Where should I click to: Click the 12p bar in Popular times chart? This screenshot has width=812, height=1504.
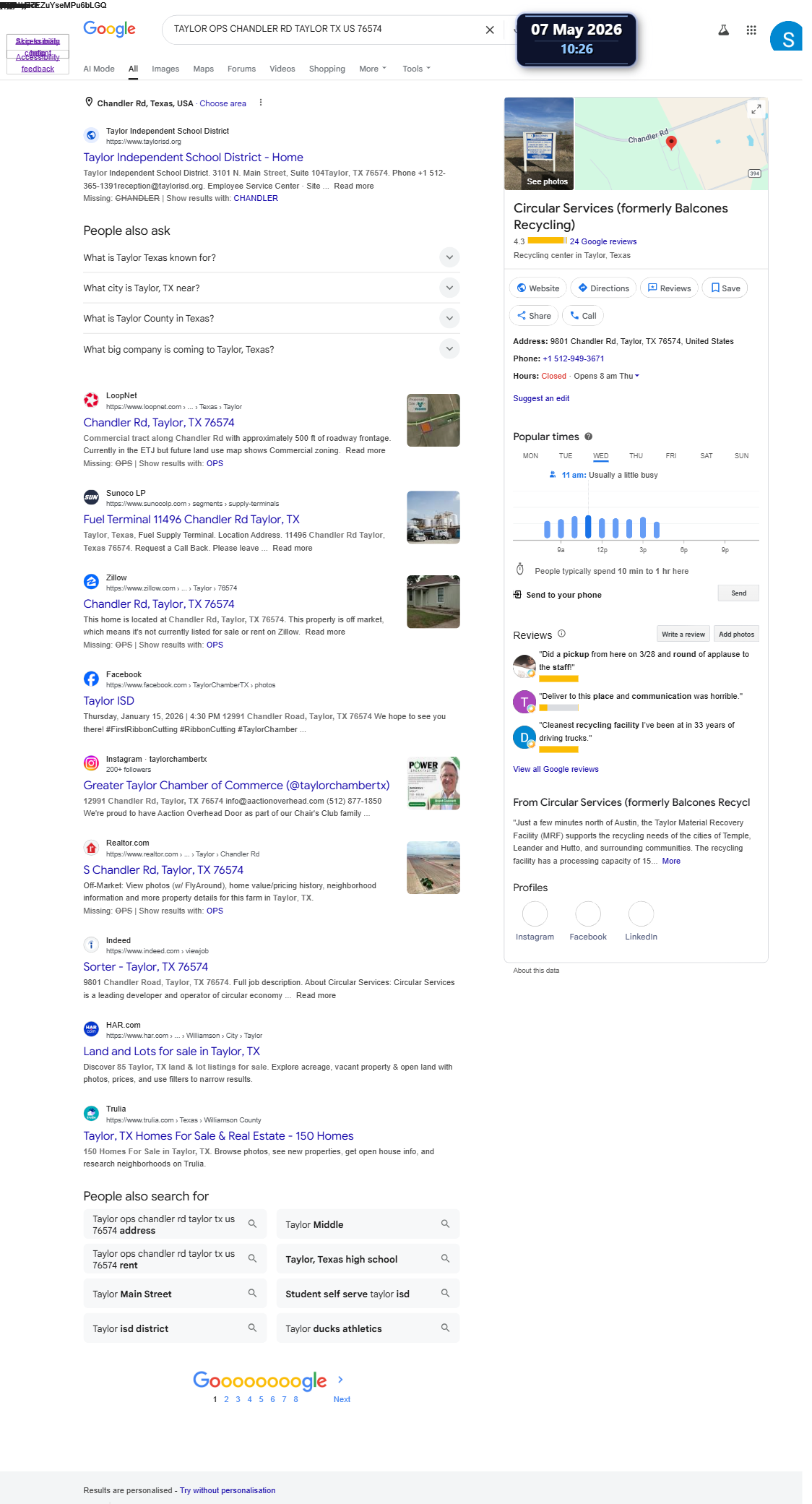tap(602, 528)
